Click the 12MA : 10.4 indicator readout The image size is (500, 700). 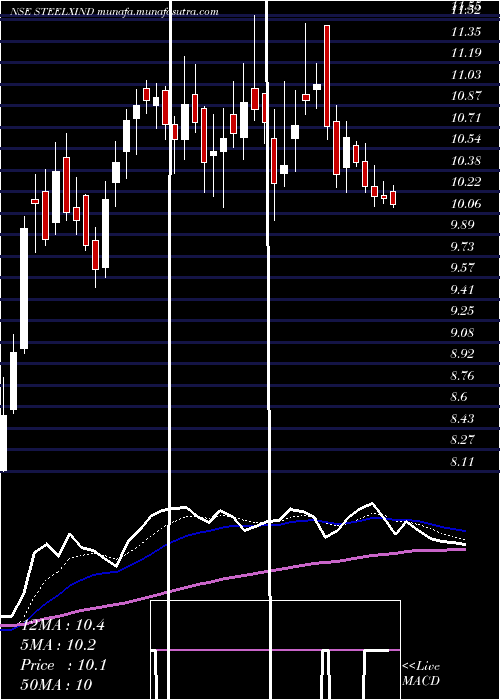click(62, 625)
